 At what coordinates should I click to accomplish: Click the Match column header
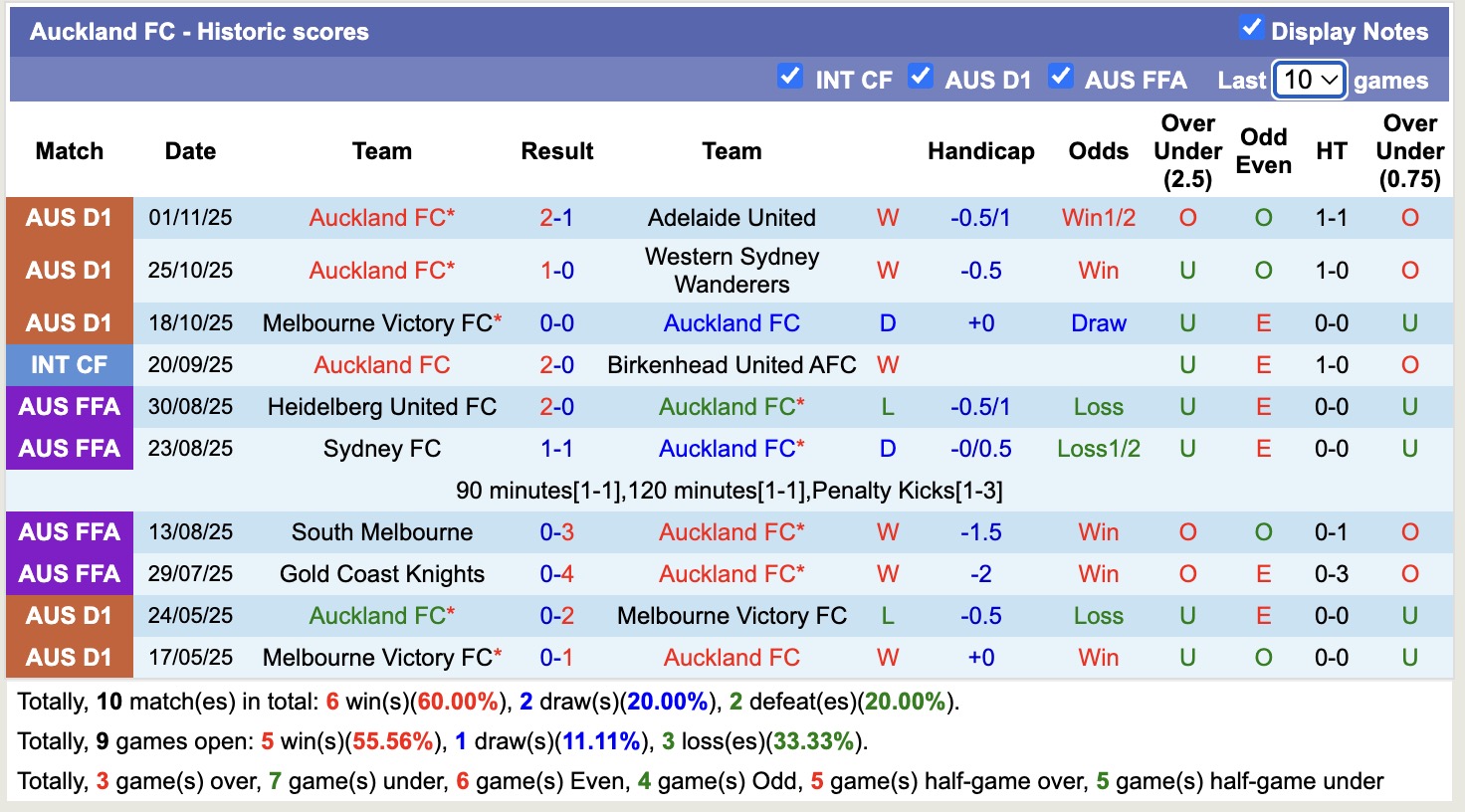click(x=69, y=151)
